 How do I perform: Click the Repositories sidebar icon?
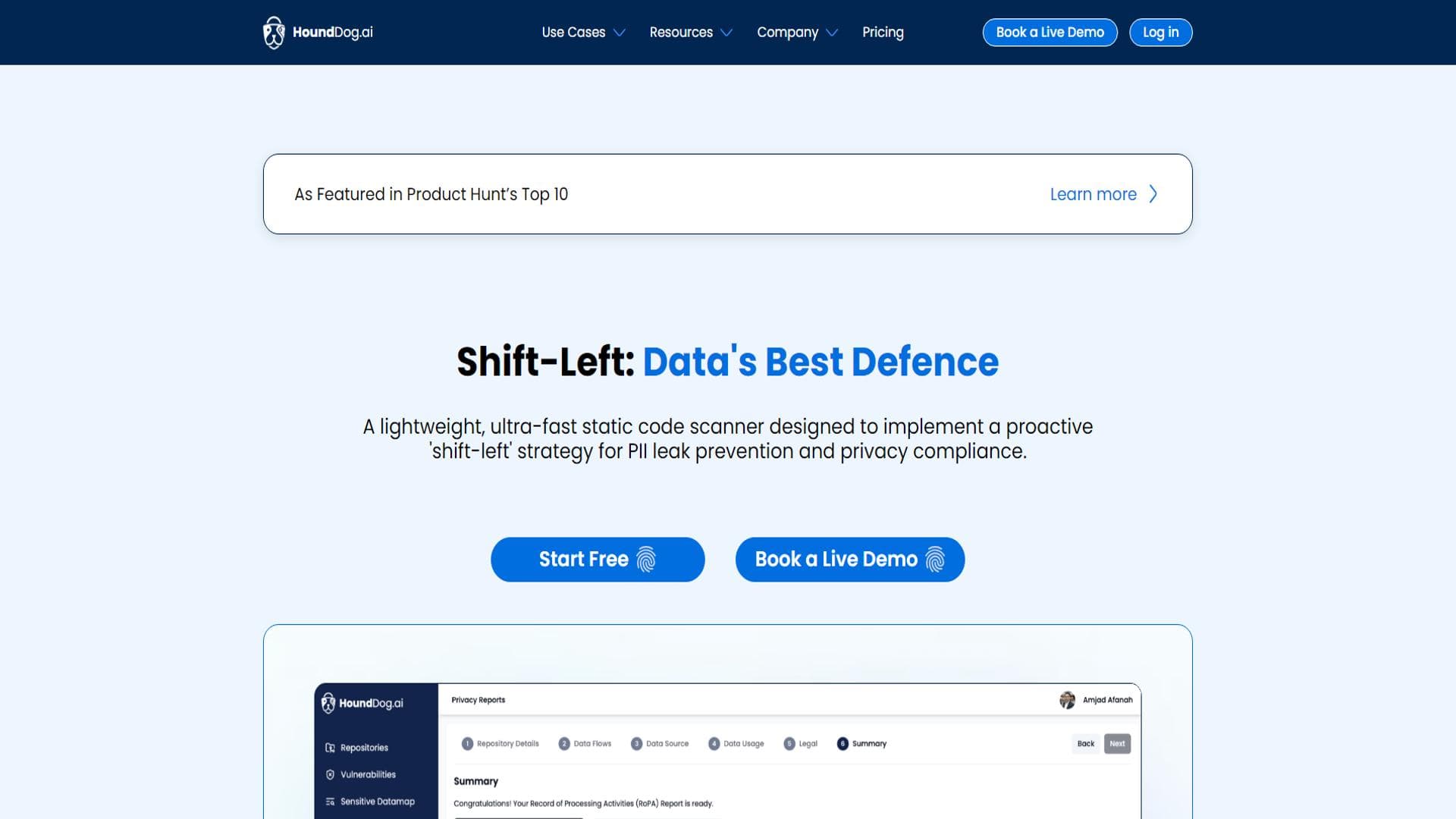click(x=330, y=748)
